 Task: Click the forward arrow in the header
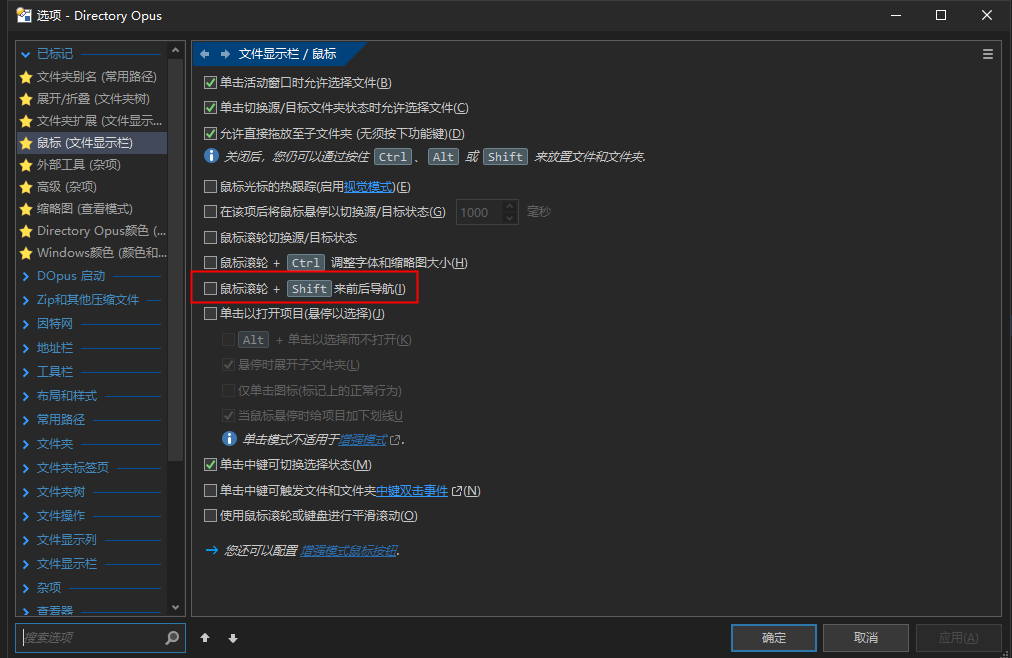point(225,54)
